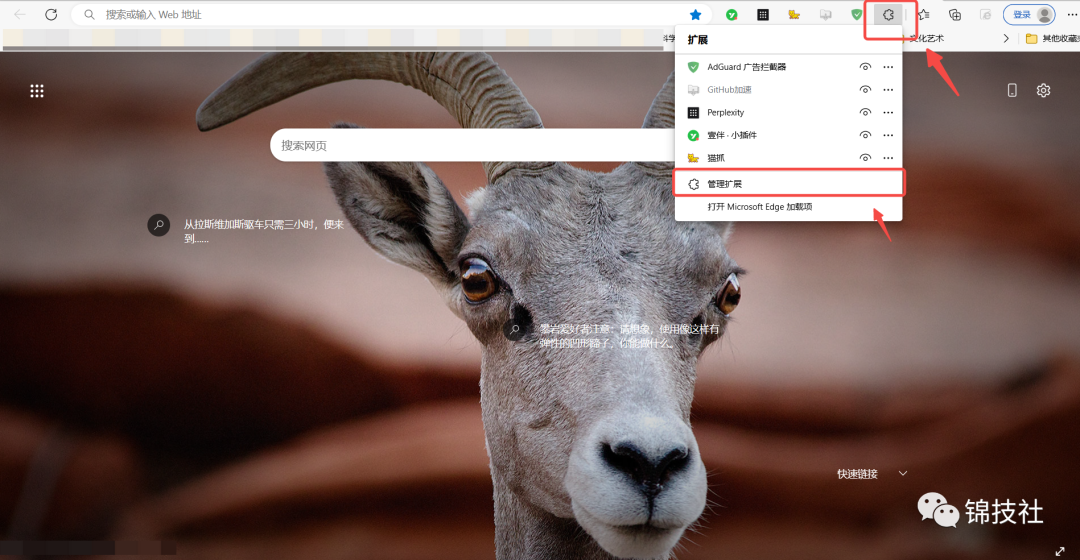
Task: Select 打开 Microsoft Edge 加载项
Action: coord(760,207)
